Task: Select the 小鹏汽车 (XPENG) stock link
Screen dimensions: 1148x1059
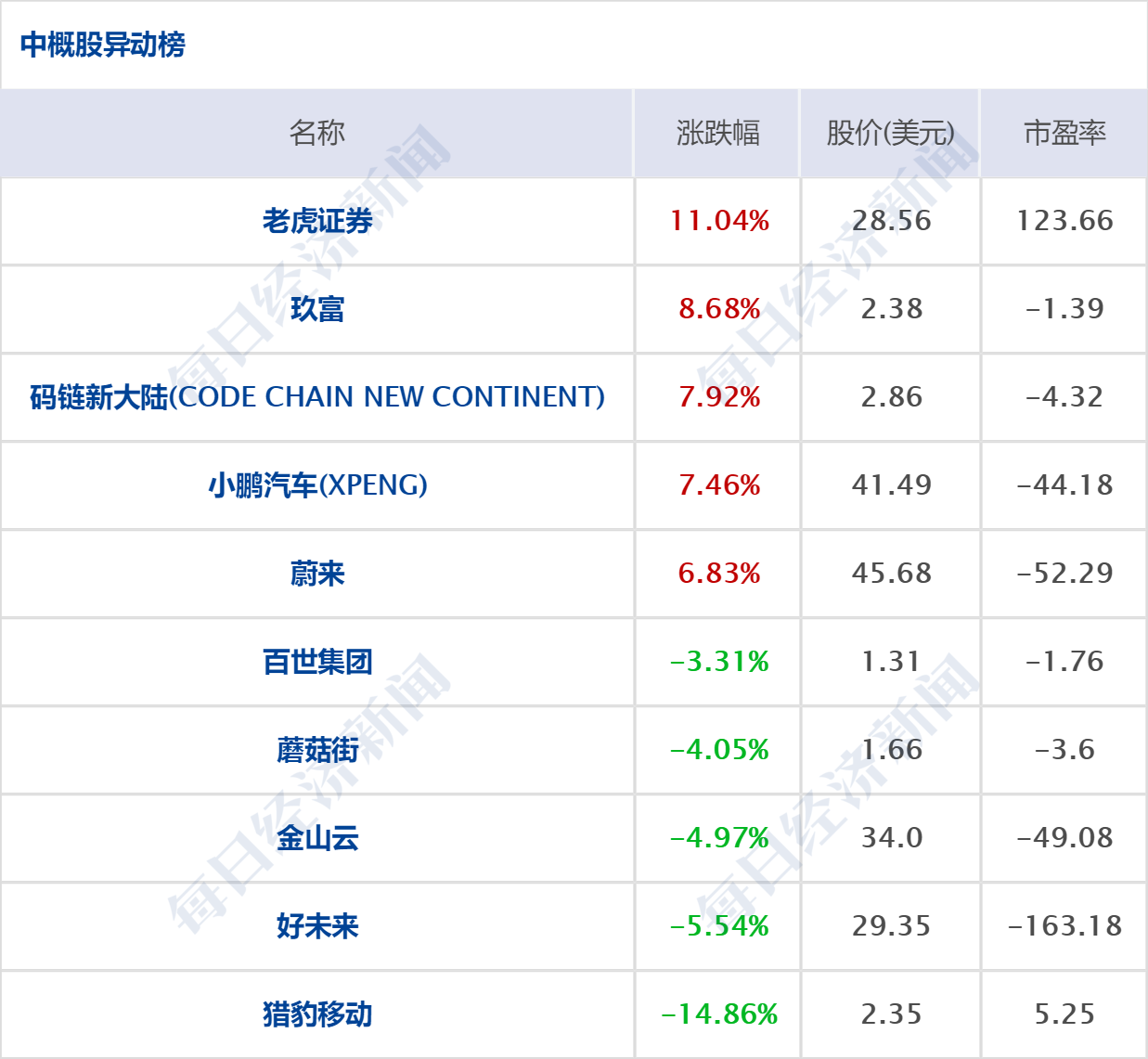Action: [x=317, y=485]
